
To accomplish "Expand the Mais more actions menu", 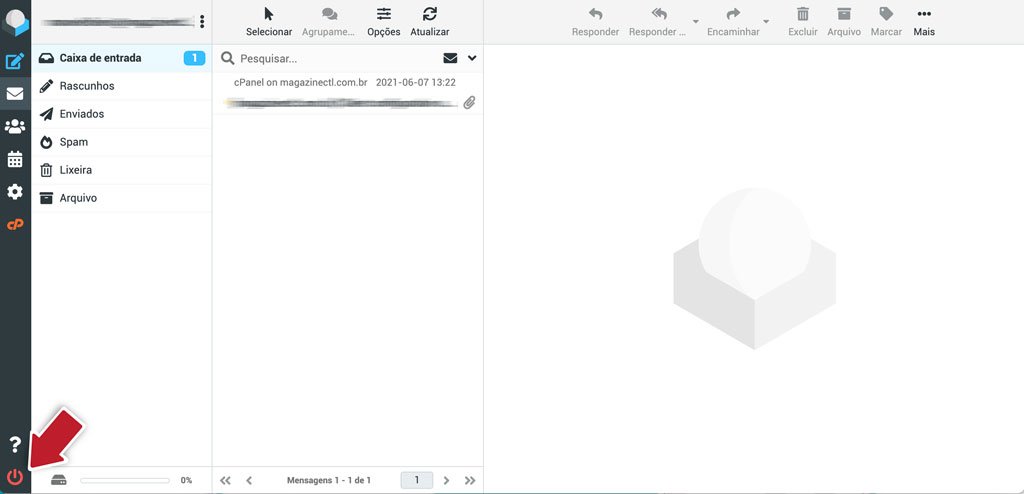I will 924,22.
